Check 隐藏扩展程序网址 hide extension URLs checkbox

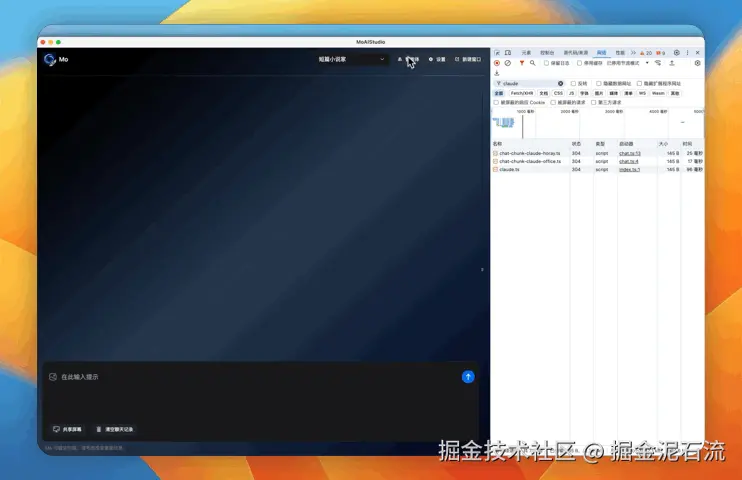pos(639,83)
